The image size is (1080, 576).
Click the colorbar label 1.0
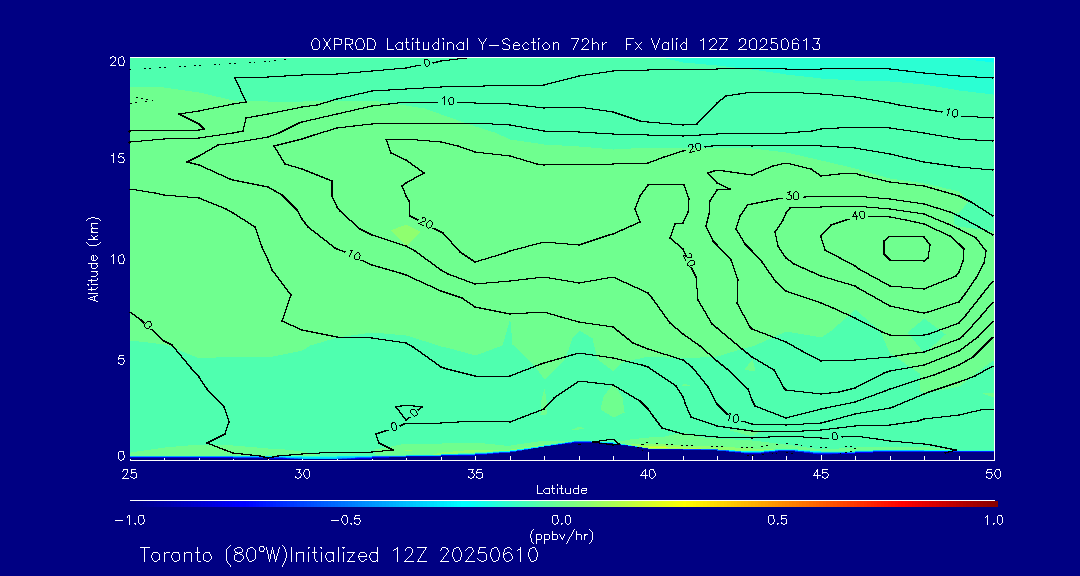click(994, 520)
